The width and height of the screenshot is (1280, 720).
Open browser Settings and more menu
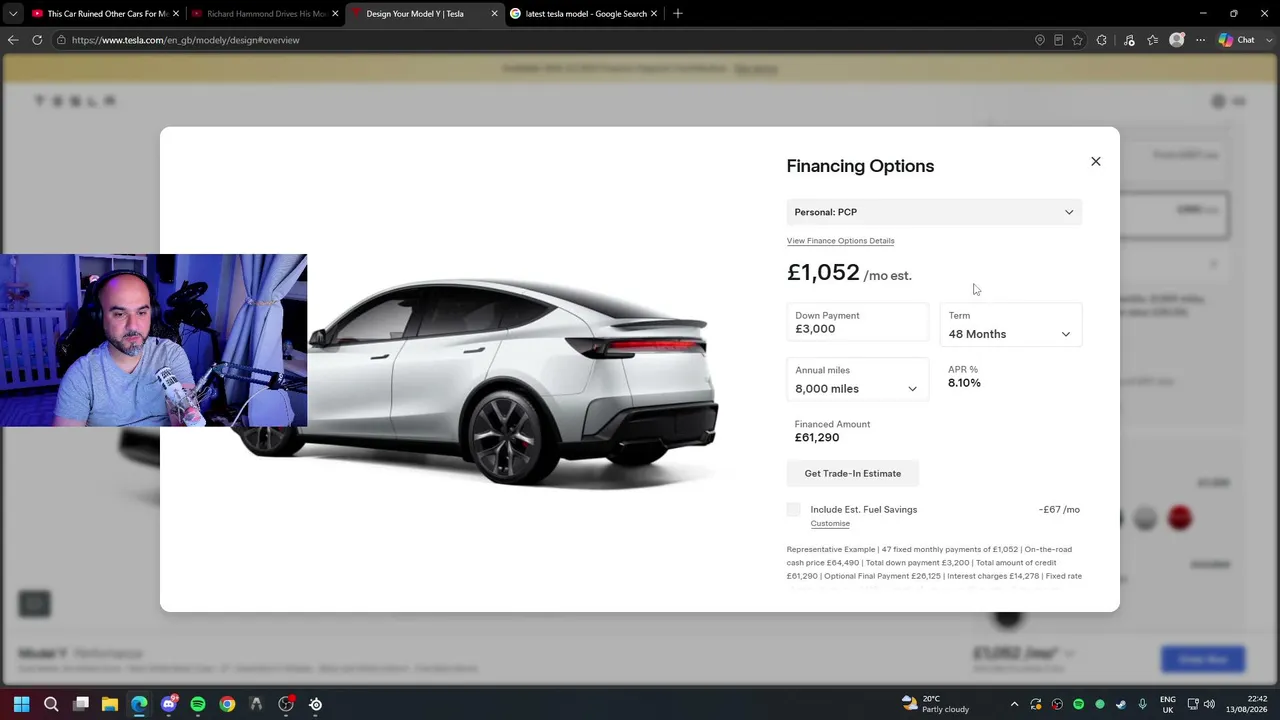tap(1200, 40)
